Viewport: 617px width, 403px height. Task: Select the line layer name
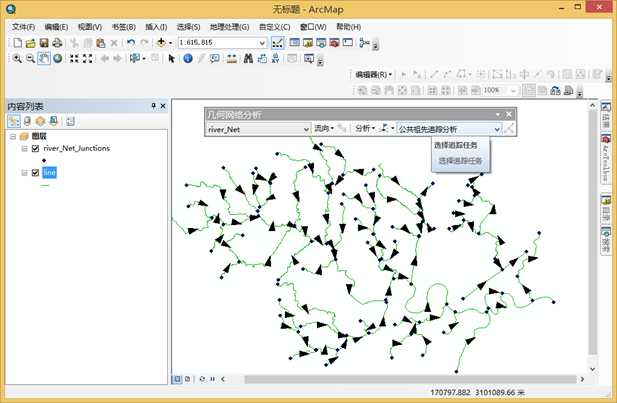point(49,172)
